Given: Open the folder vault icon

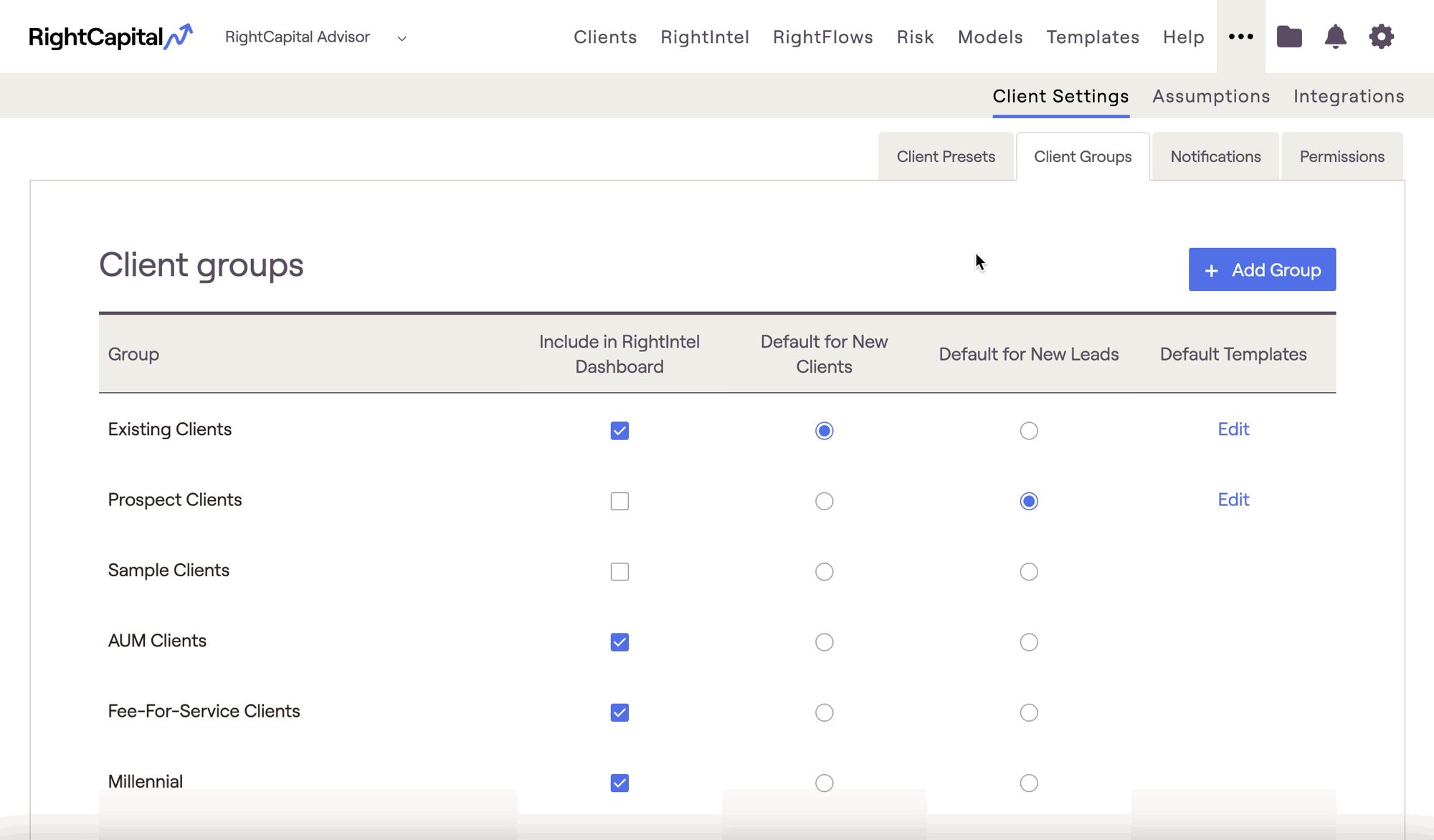Looking at the screenshot, I should 1289,37.
